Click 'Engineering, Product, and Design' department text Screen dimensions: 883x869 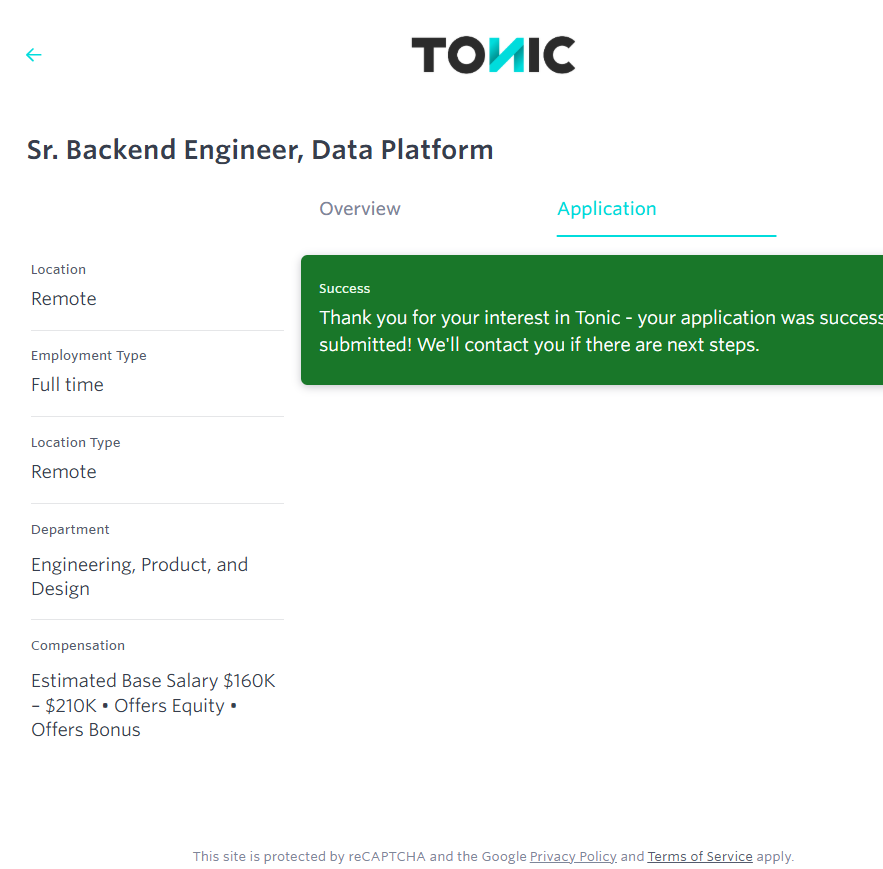click(x=139, y=577)
